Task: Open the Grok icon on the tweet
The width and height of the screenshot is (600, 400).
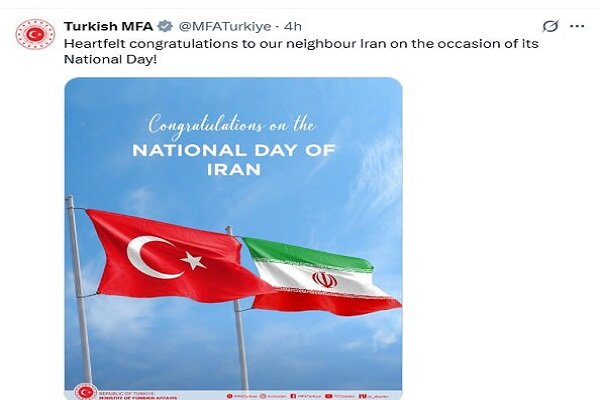Action: pos(549,26)
